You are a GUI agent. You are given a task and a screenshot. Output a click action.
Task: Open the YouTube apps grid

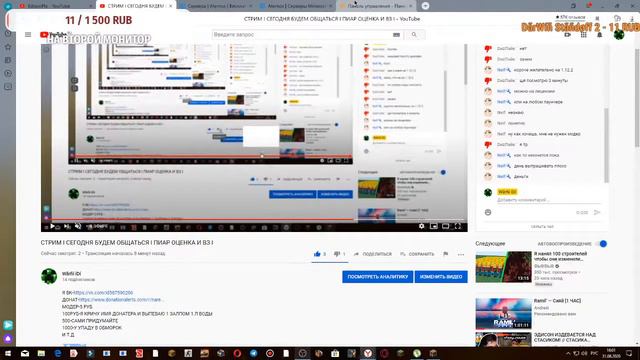click(x=584, y=35)
